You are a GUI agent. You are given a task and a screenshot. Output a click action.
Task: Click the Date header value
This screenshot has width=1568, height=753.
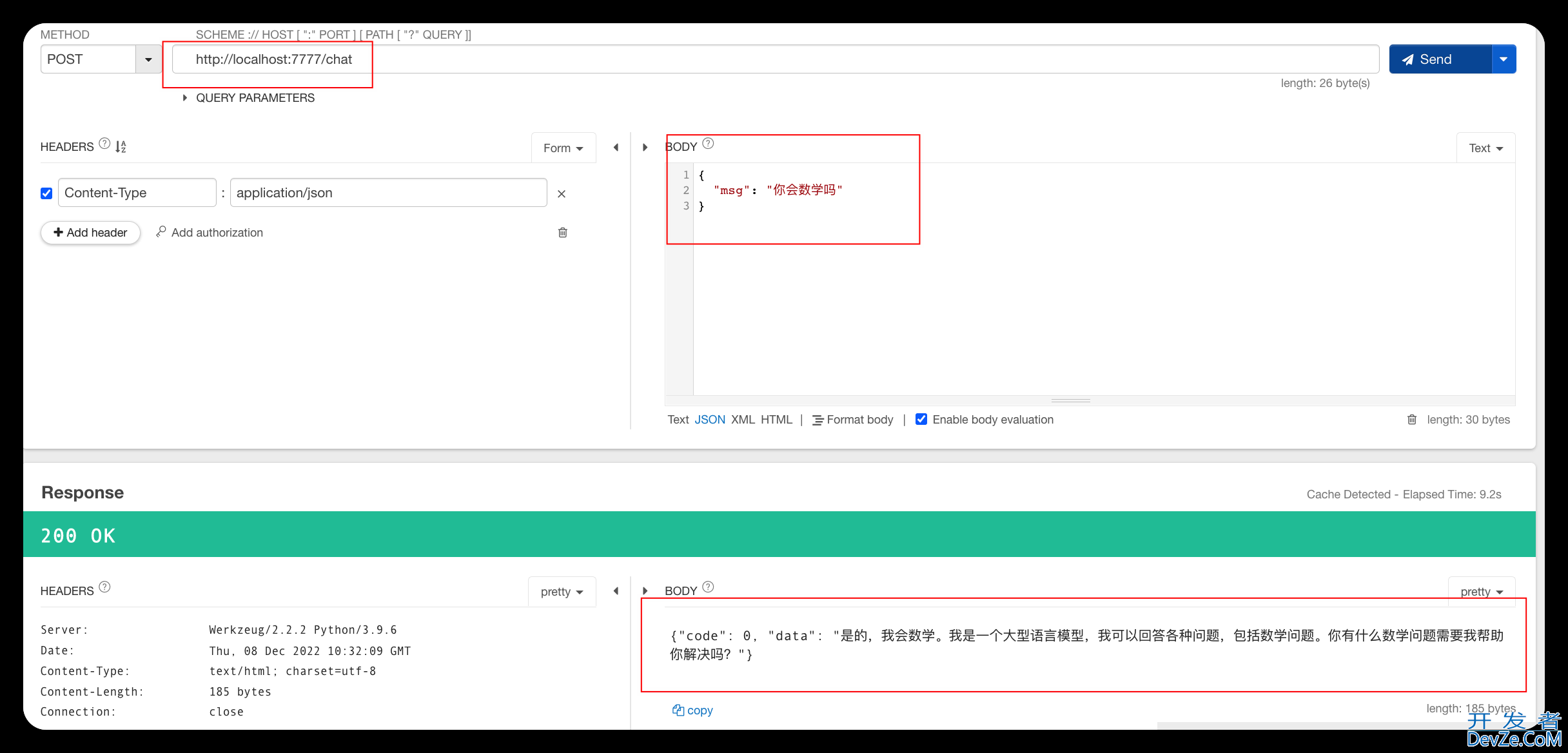tap(310, 651)
